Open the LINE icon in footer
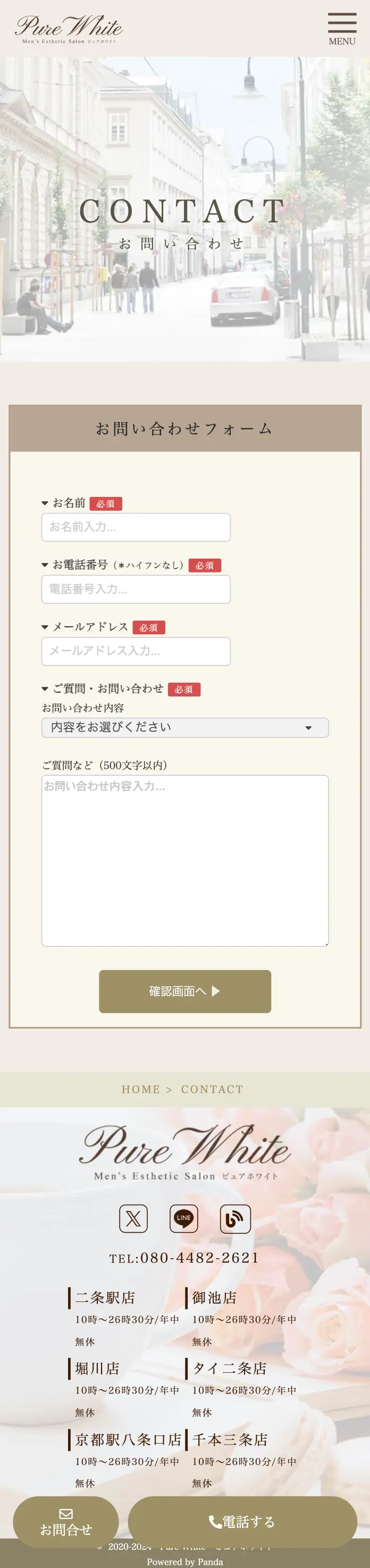Viewport: 370px width, 1568px height. [x=183, y=1219]
